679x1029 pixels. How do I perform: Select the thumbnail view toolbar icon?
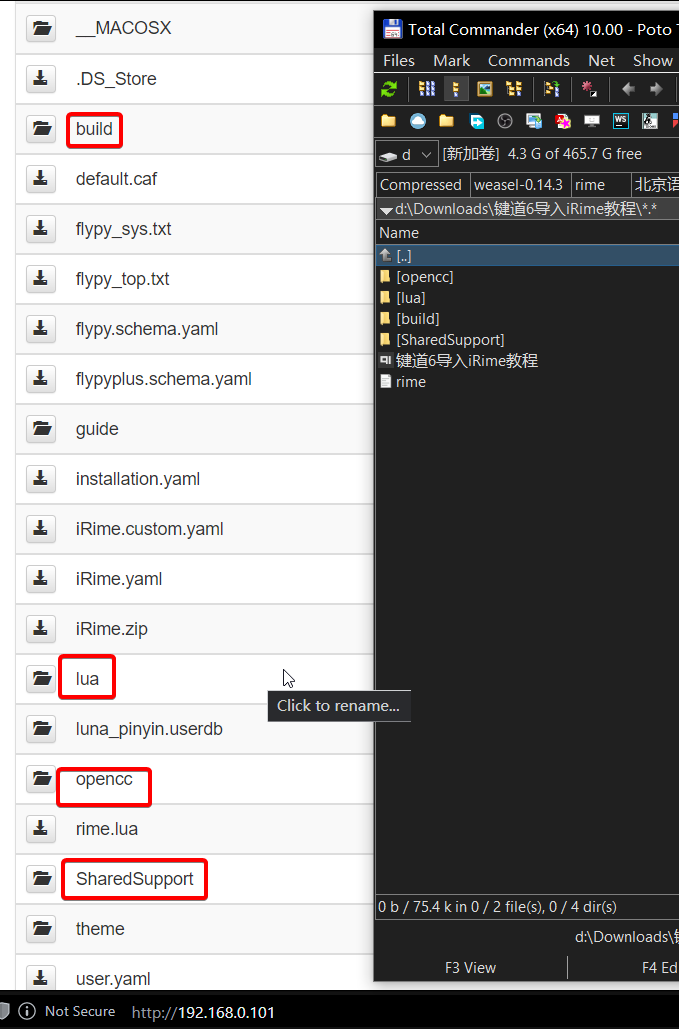coord(485,89)
